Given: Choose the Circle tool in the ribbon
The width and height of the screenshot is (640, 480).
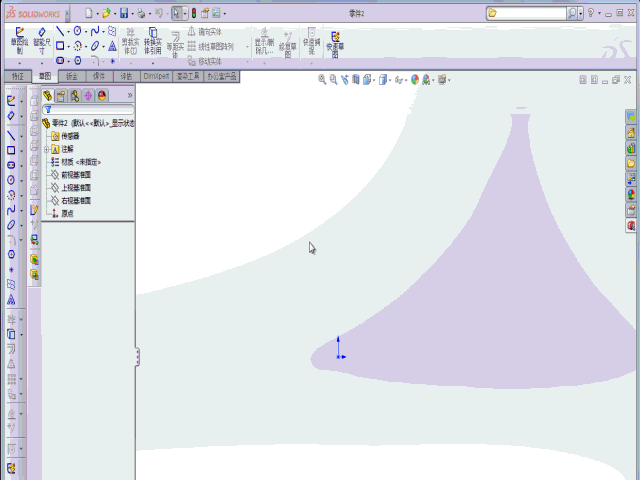Looking at the screenshot, I should [78, 31].
